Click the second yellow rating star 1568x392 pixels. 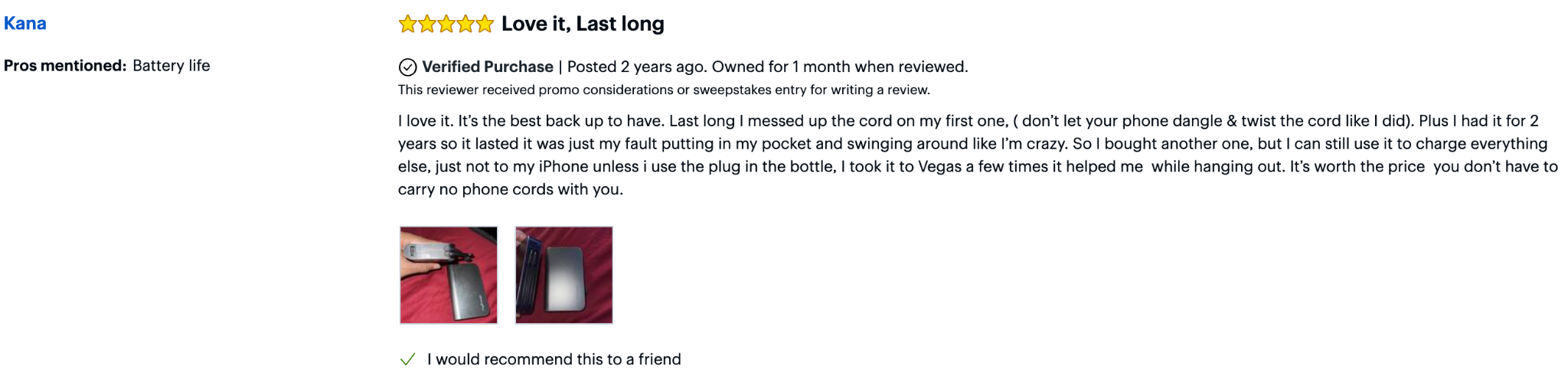pyautogui.click(x=426, y=24)
